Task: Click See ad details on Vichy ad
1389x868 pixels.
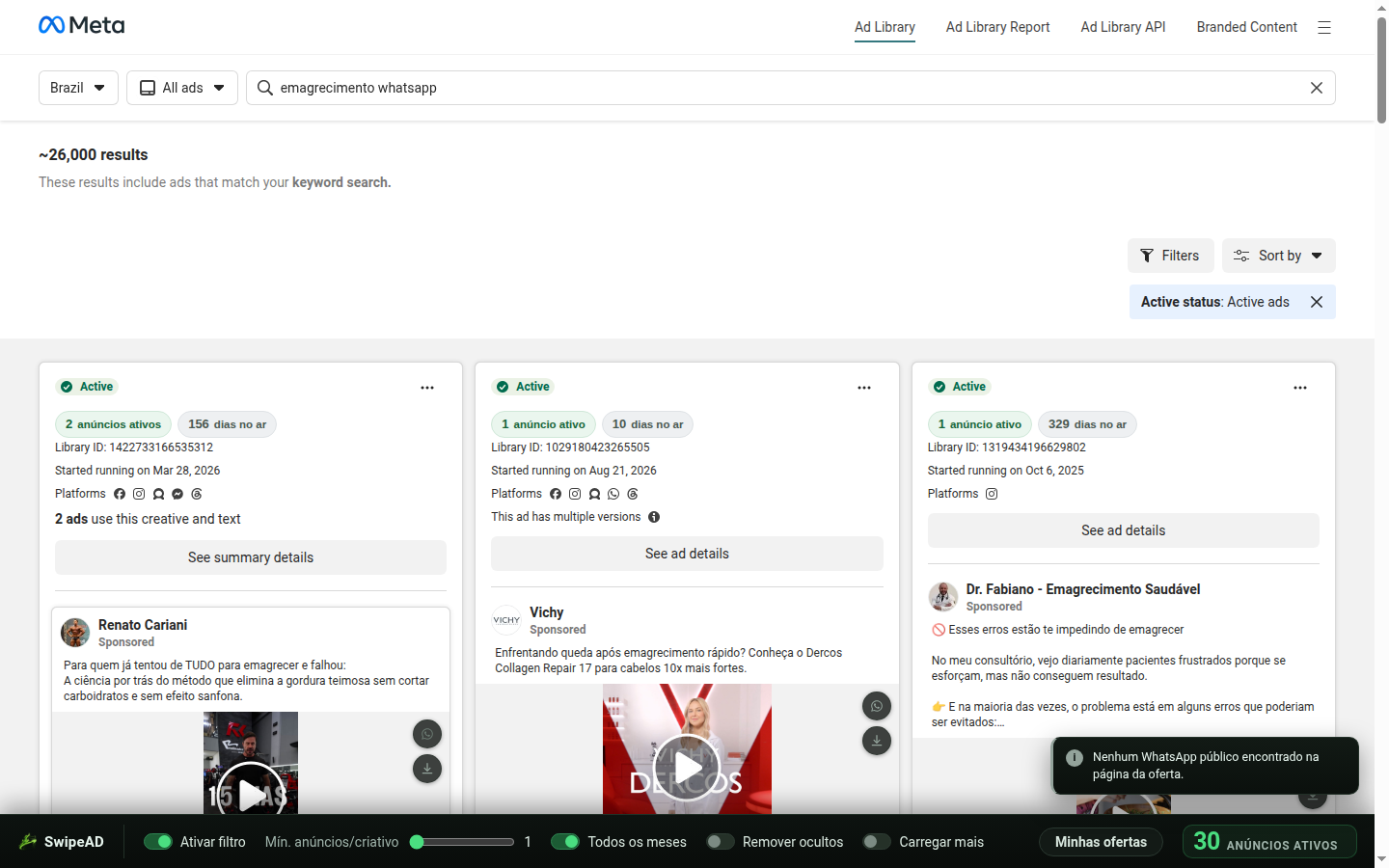Action: tap(687, 554)
